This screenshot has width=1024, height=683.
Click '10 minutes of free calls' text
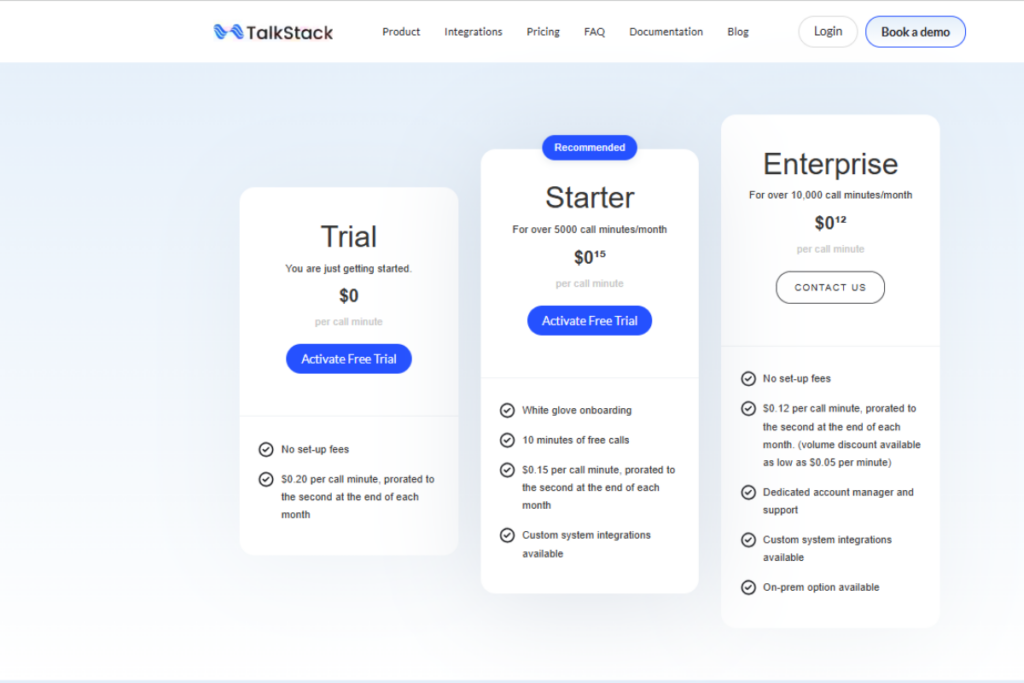[x=575, y=440]
